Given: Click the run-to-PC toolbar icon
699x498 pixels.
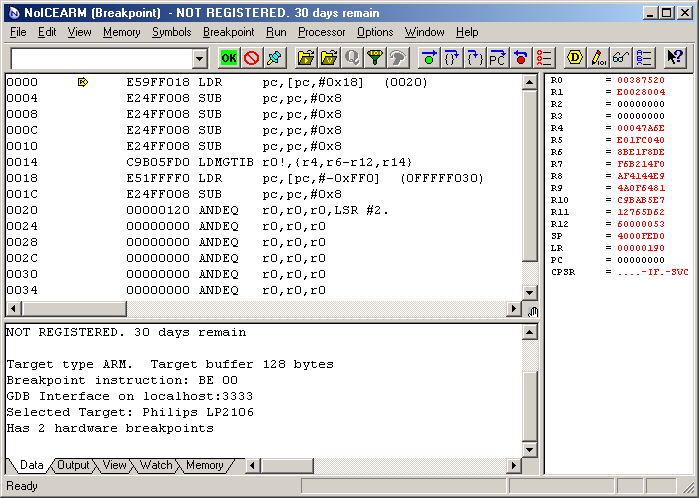Looking at the screenshot, I should (x=497, y=58).
